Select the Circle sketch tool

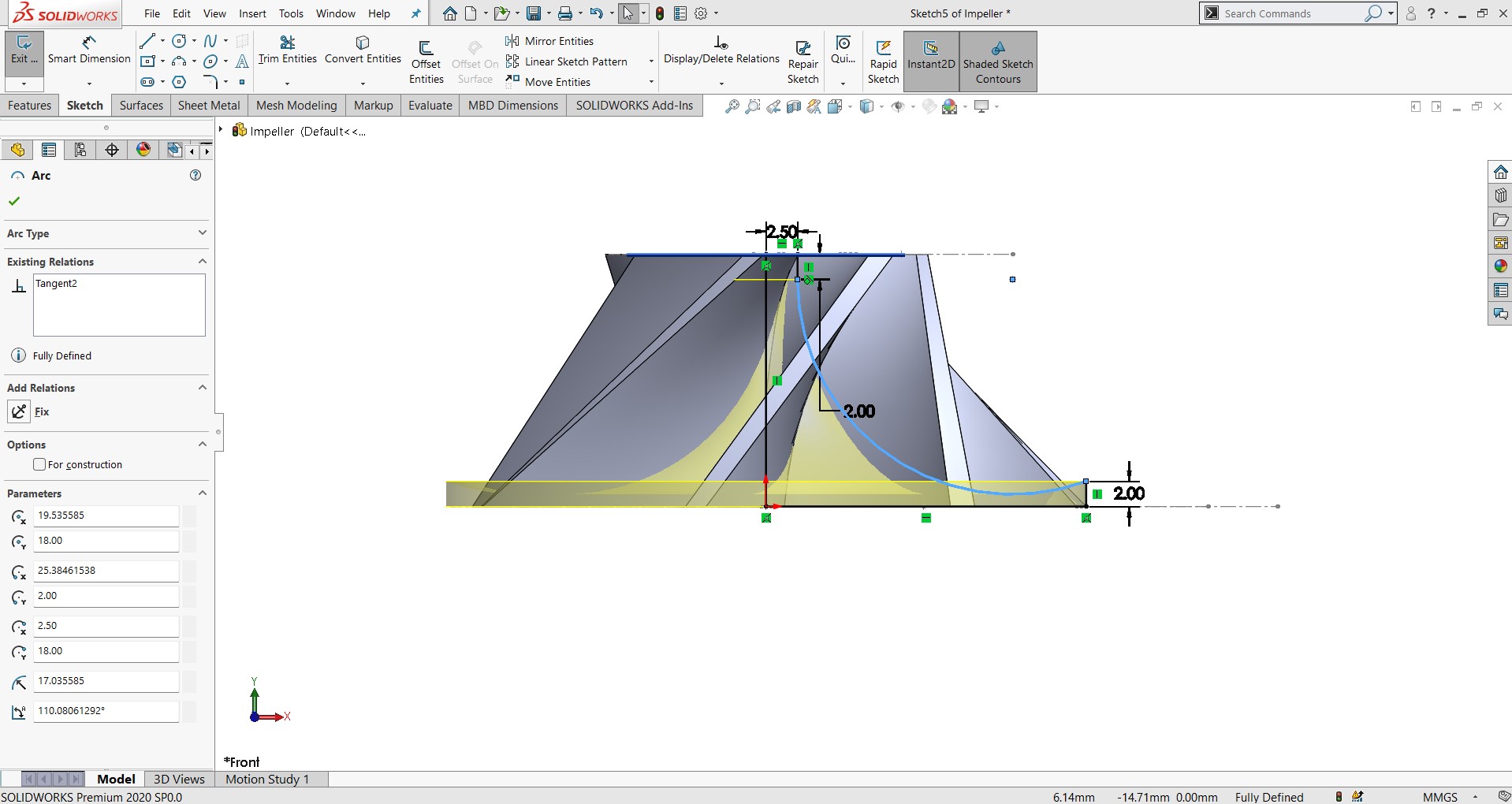pos(179,40)
